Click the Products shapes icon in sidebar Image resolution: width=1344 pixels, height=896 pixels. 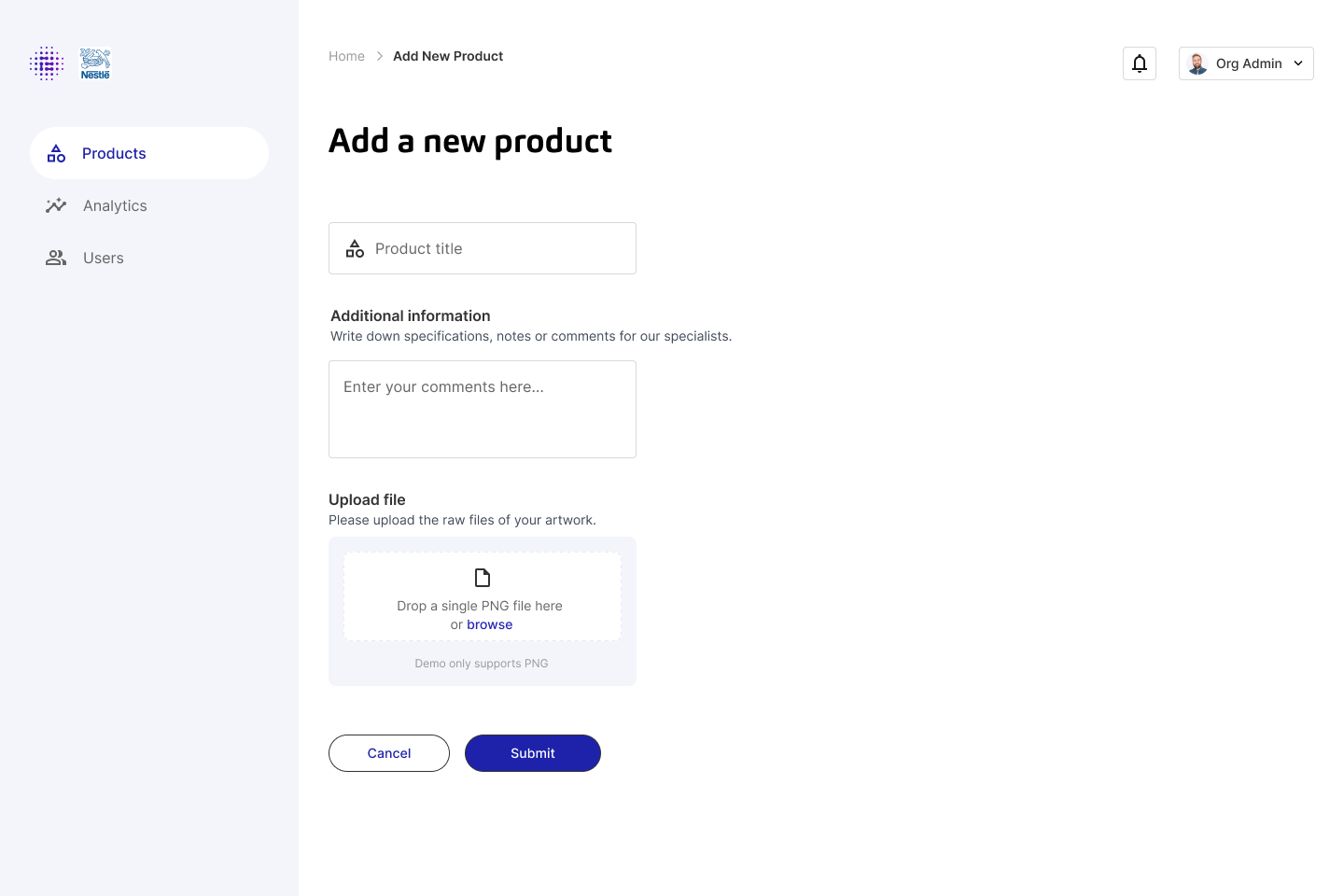point(57,153)
